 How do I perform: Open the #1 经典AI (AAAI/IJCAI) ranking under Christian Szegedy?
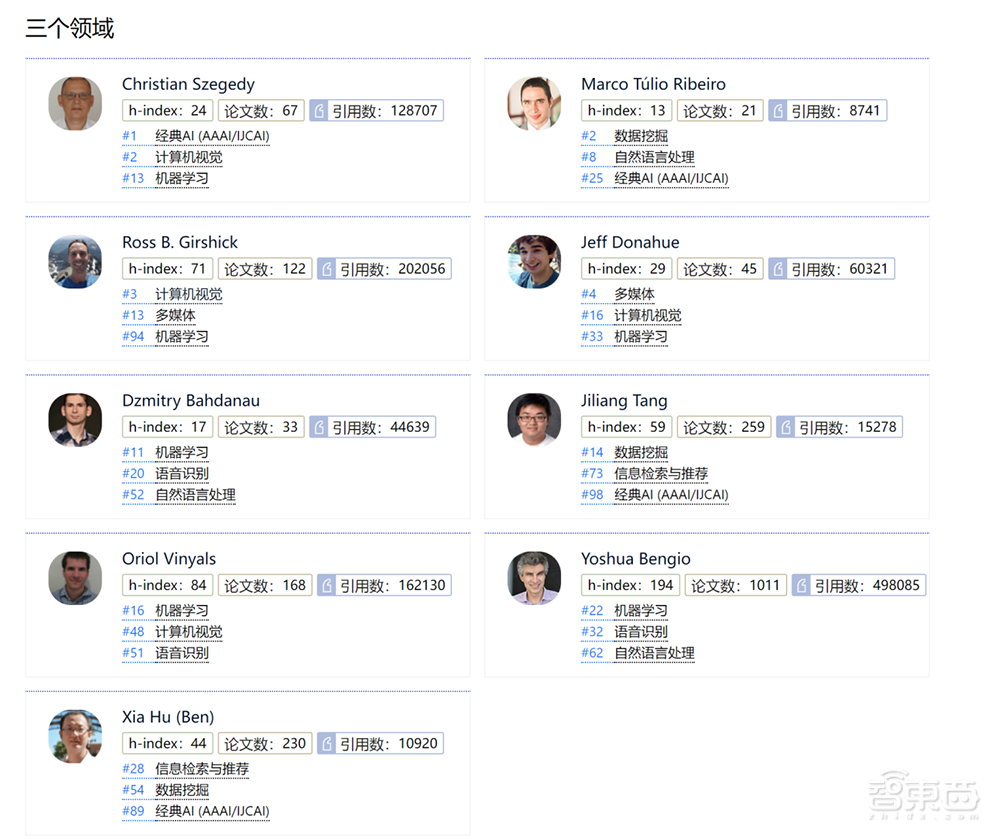coord(196,135)
